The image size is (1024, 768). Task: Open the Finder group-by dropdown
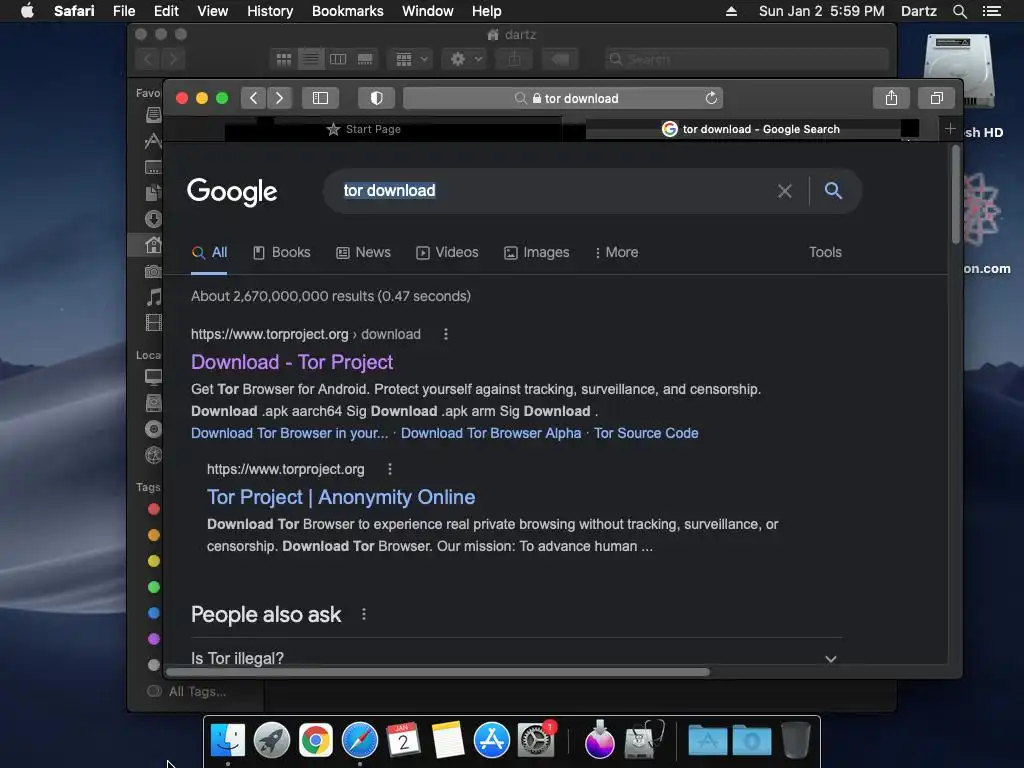[x=411, y=59]
